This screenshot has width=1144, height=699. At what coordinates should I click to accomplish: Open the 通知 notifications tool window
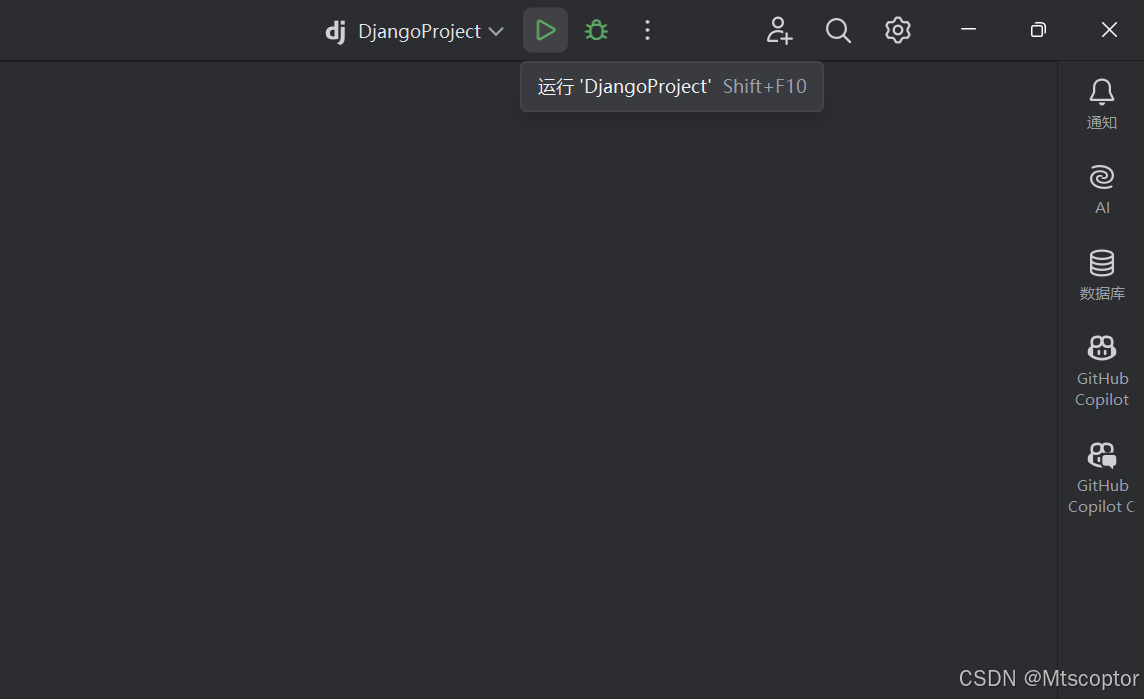(x=1102, y=104)
